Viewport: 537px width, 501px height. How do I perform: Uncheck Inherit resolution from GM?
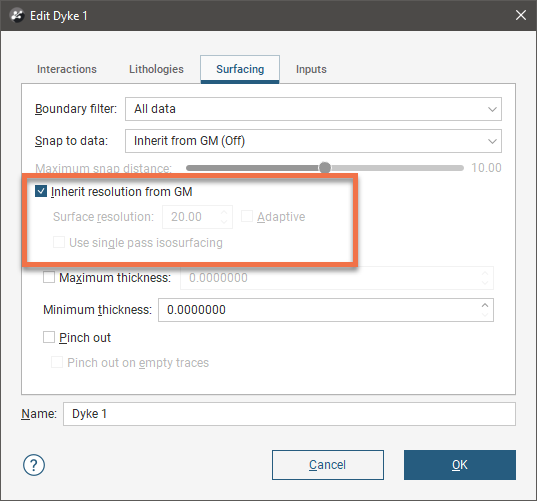[41, 191]
